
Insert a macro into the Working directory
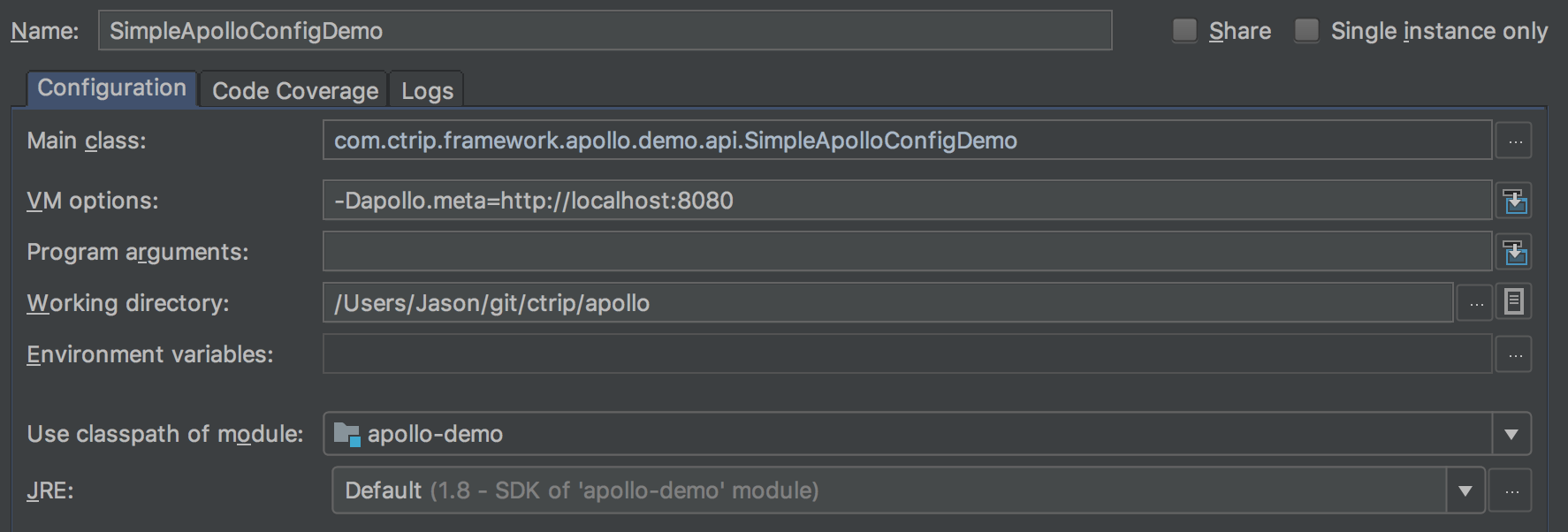coord(1514,302)
